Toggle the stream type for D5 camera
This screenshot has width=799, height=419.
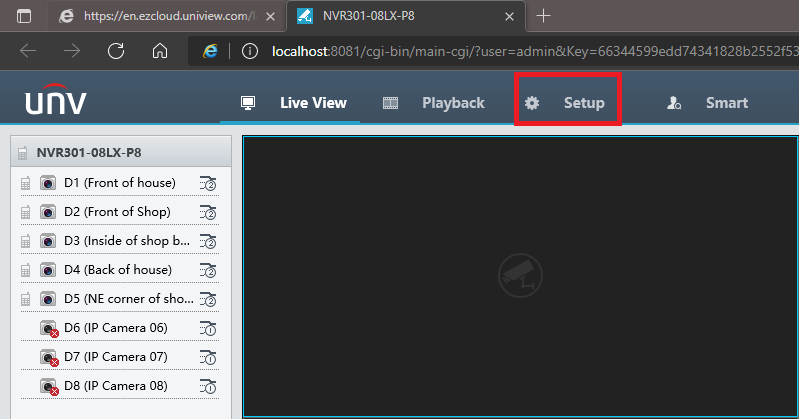tap(208, 299)
